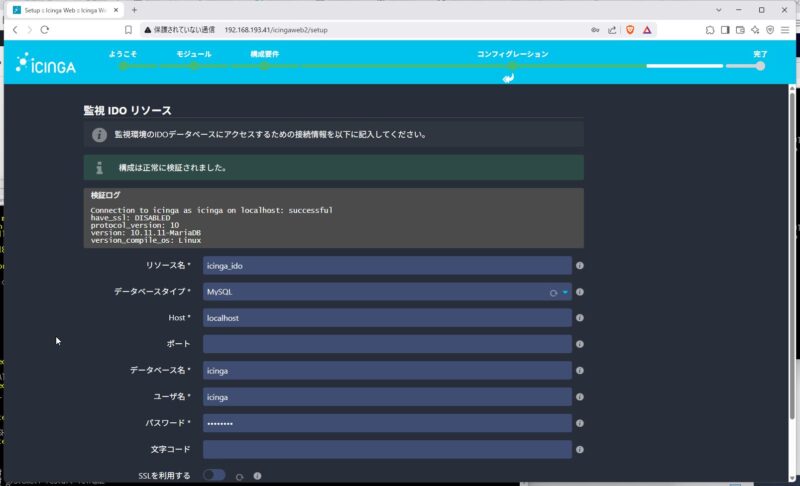Viewport: 800px width, 486px height.
Task: Click the insecure connection warning icon
Action: 147,30
